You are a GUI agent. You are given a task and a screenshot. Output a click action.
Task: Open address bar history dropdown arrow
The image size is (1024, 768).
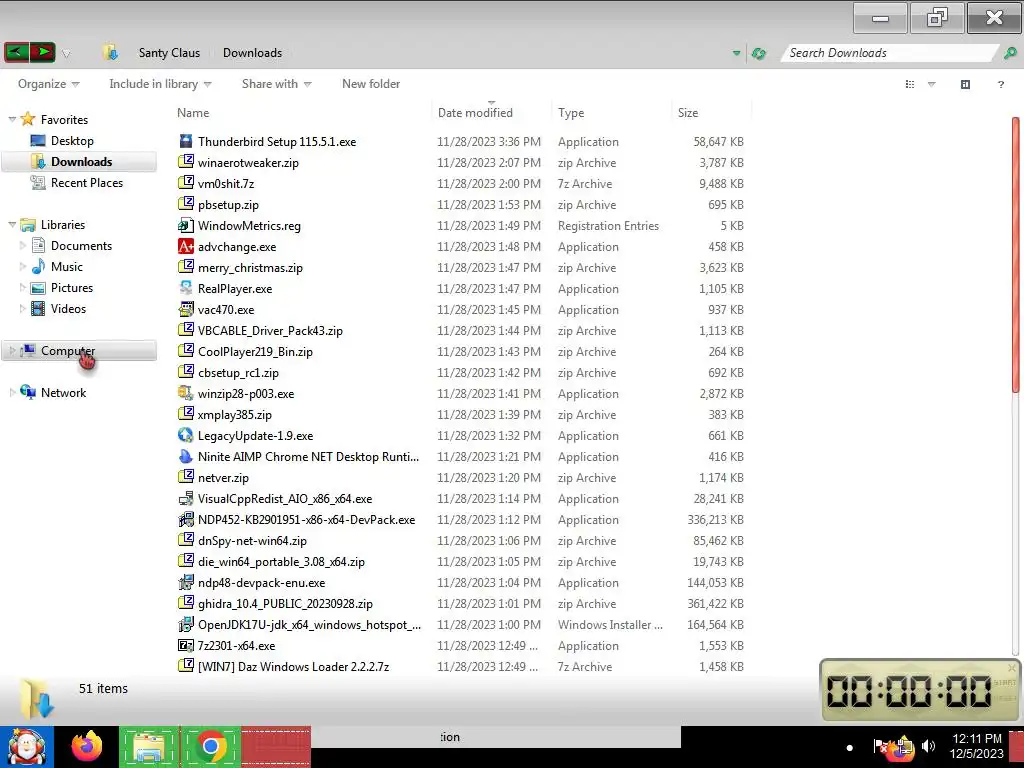click(x=737, y=53)
